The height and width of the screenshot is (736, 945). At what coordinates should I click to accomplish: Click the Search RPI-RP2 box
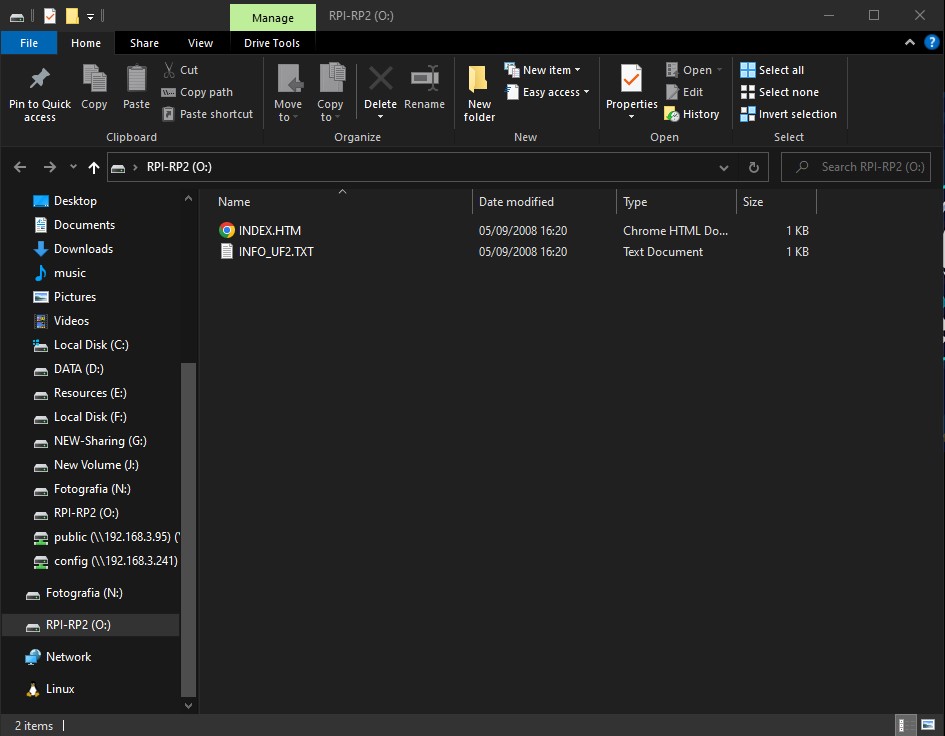click(x=856, y=167)
